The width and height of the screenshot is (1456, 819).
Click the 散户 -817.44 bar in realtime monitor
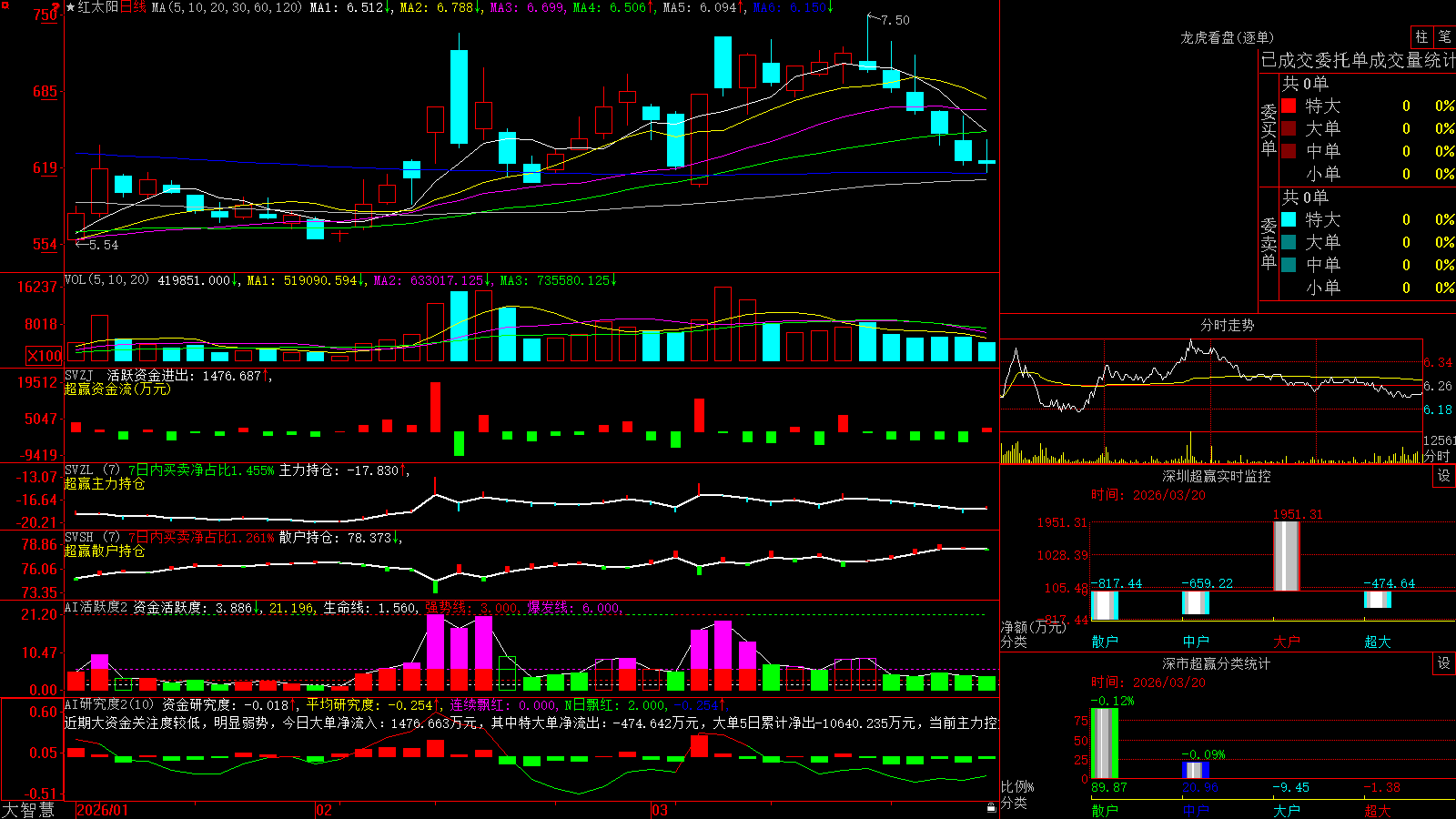1105,605
